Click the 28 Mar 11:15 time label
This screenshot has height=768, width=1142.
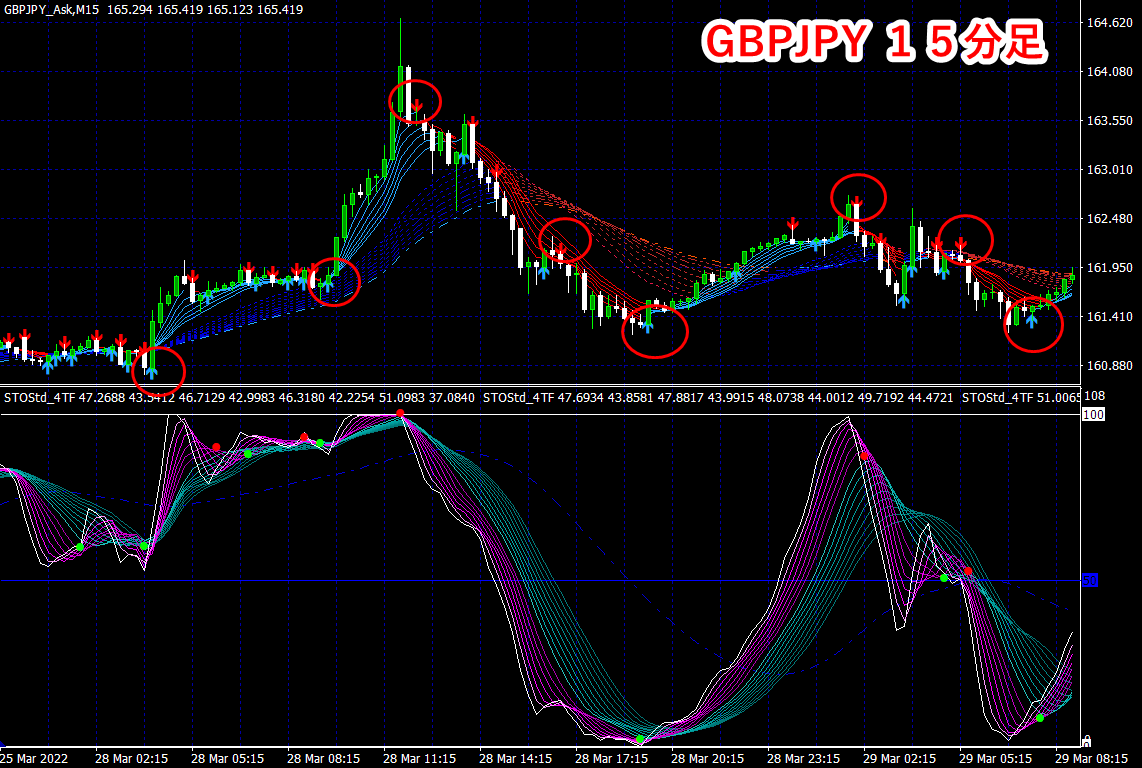420,759
